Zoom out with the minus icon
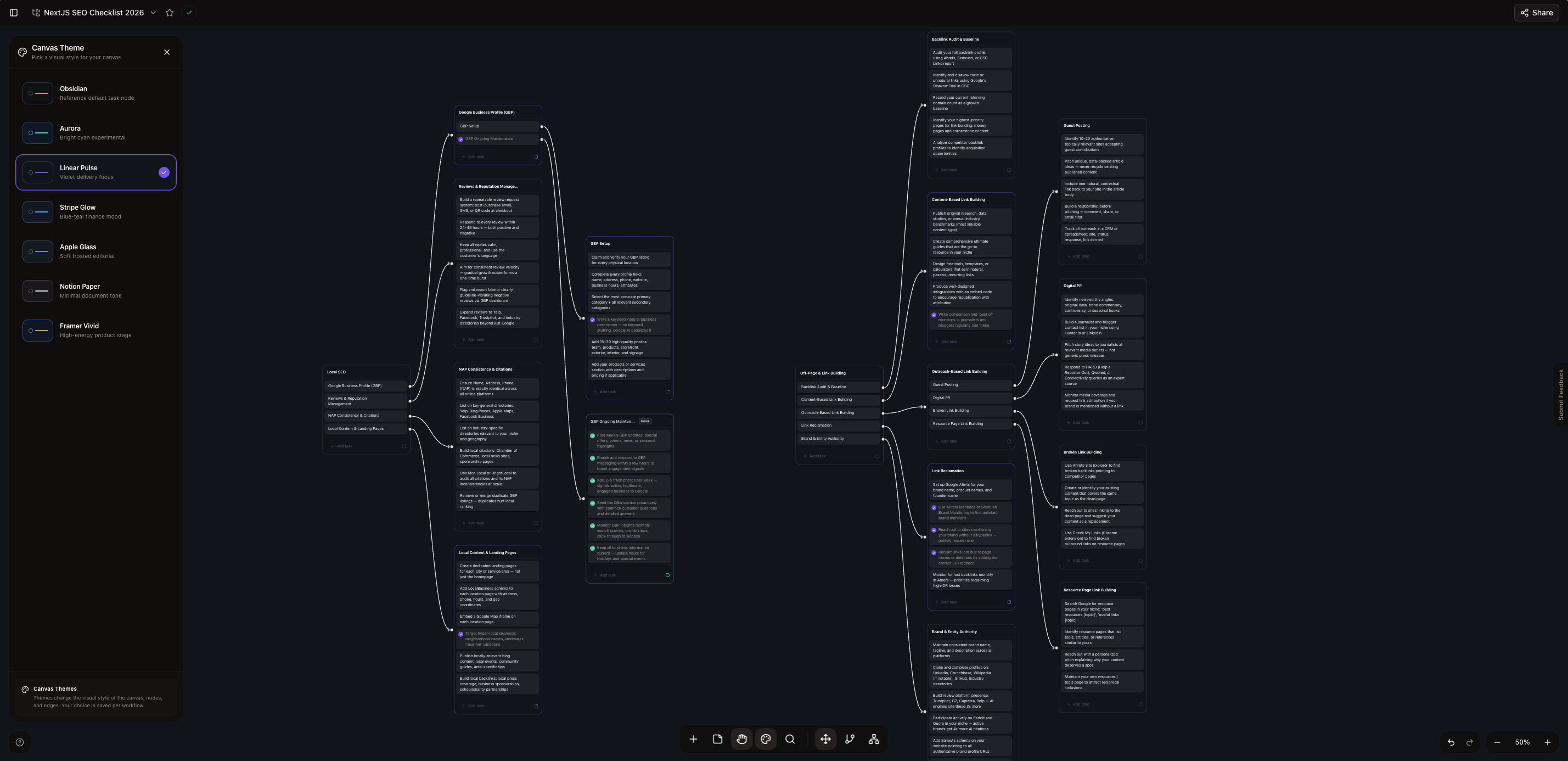The height and width of the screenshot is (761, 1568). [1497, 742]
